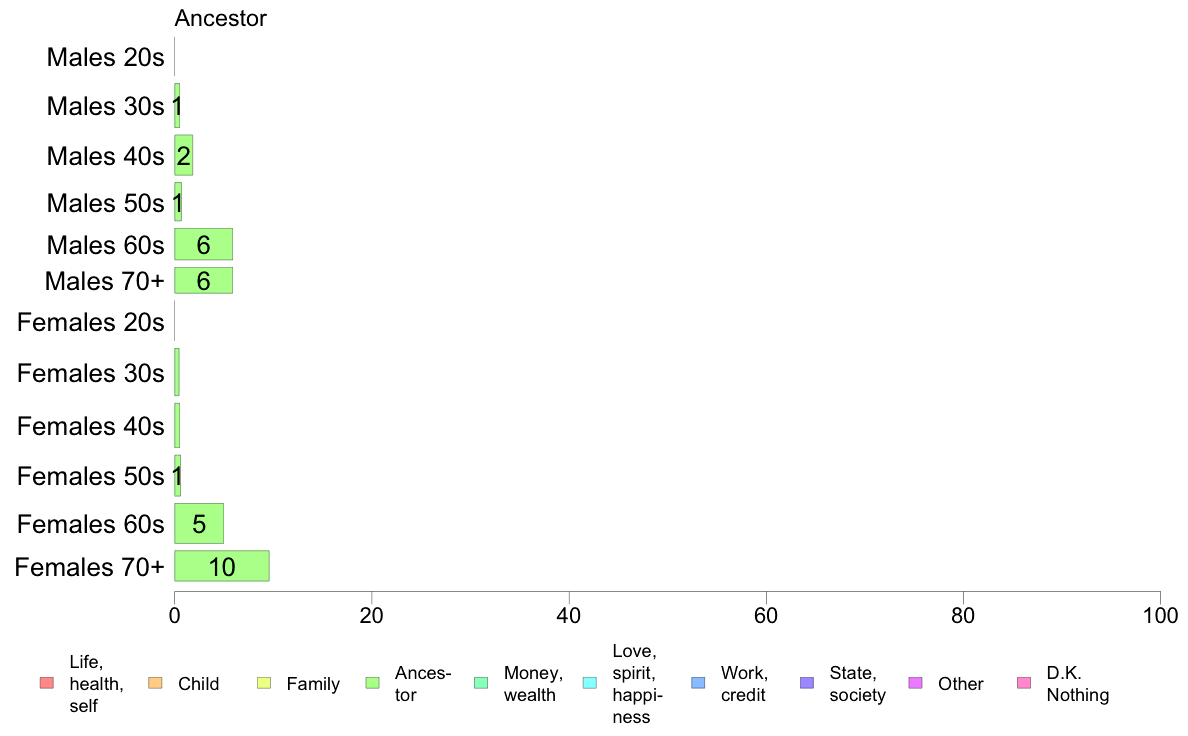Click the Males 20s axis label
This screenshot has height=736, width=1188.
[x=105, y=57]
